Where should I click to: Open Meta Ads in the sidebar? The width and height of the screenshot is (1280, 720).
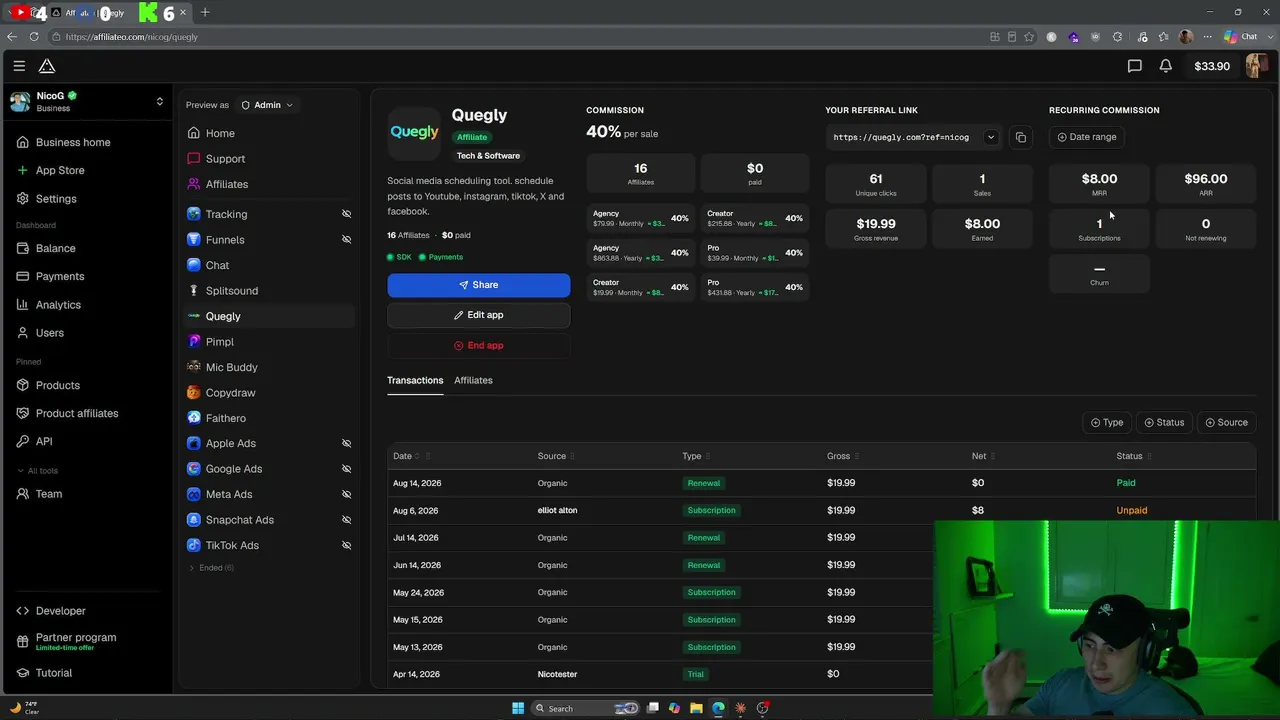pos(228,494)
